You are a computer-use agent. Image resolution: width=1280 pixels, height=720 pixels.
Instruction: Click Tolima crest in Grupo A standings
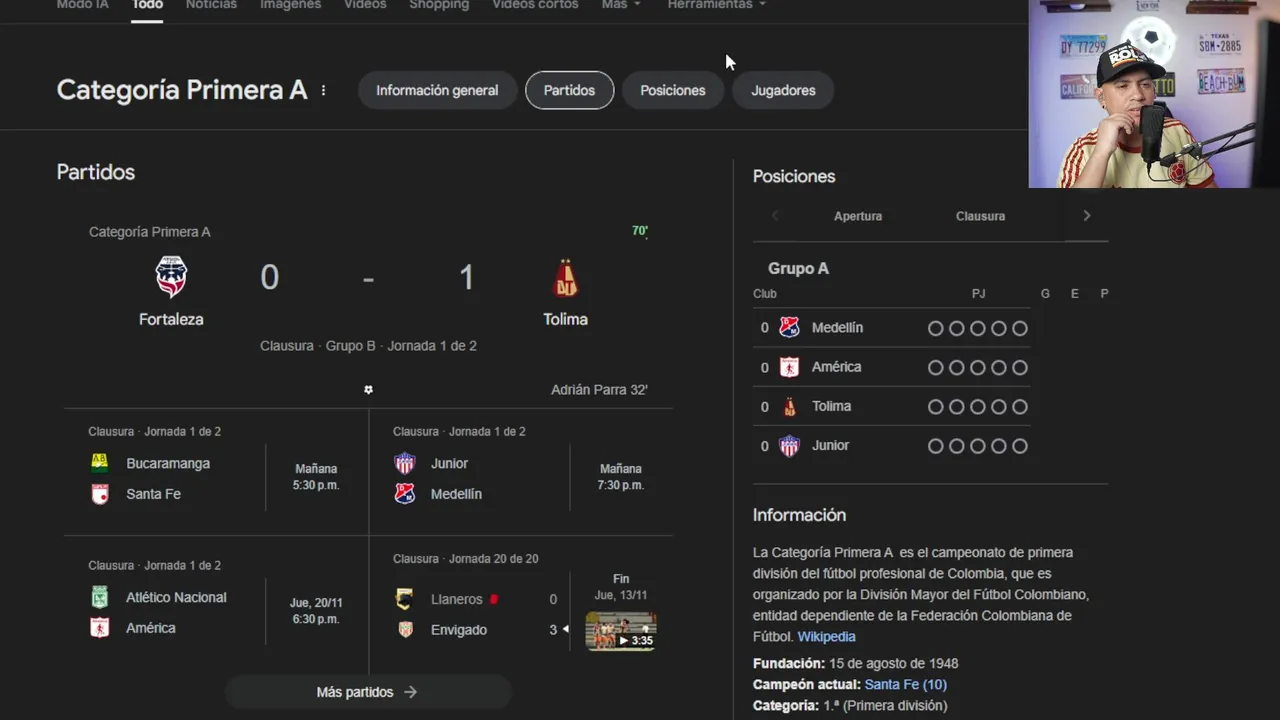click(790, 406)
